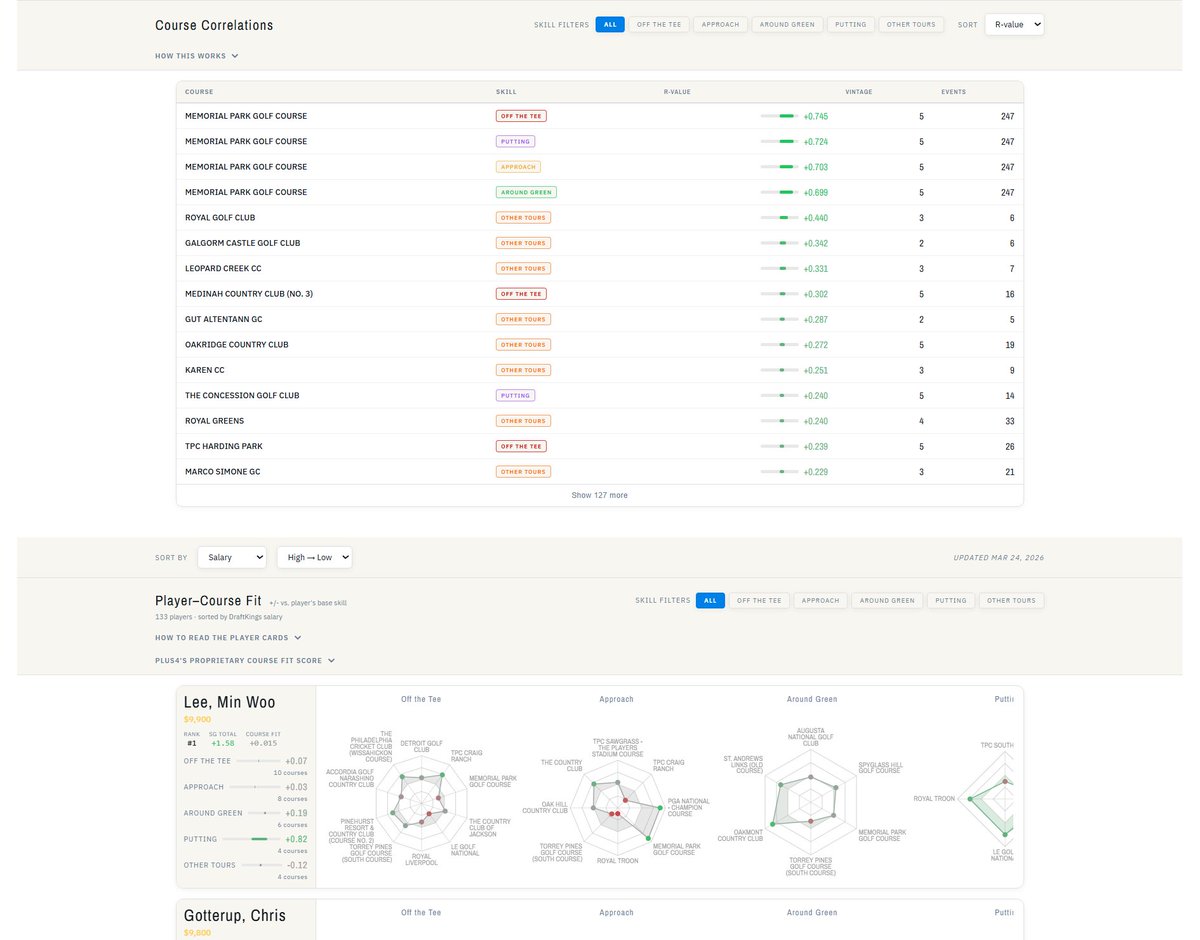Click Show 127 more courses
This screenshot has height=940, width=1200.
(600, 495)
